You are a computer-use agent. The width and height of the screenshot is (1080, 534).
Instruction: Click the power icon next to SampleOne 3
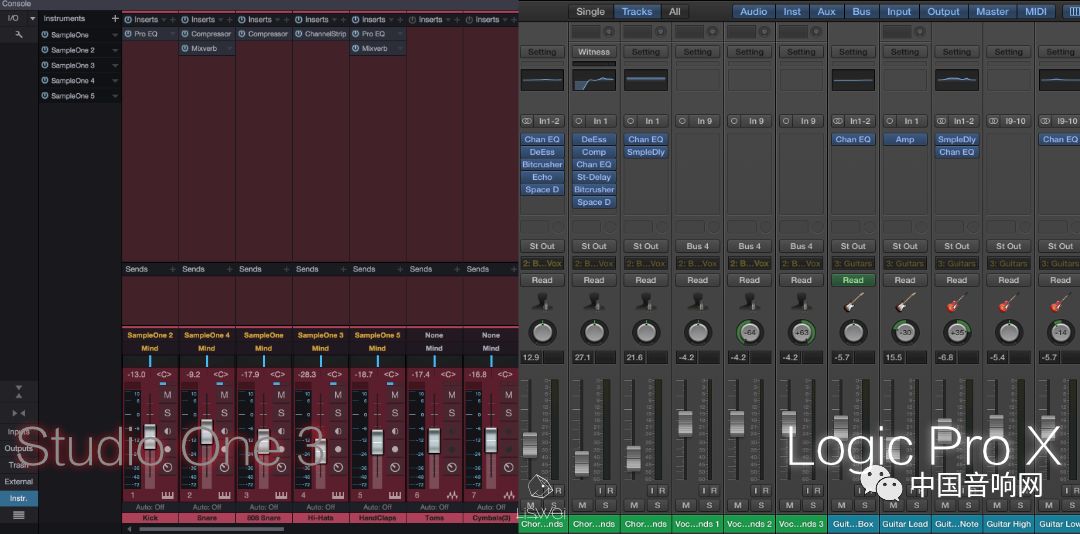(45, 65)
